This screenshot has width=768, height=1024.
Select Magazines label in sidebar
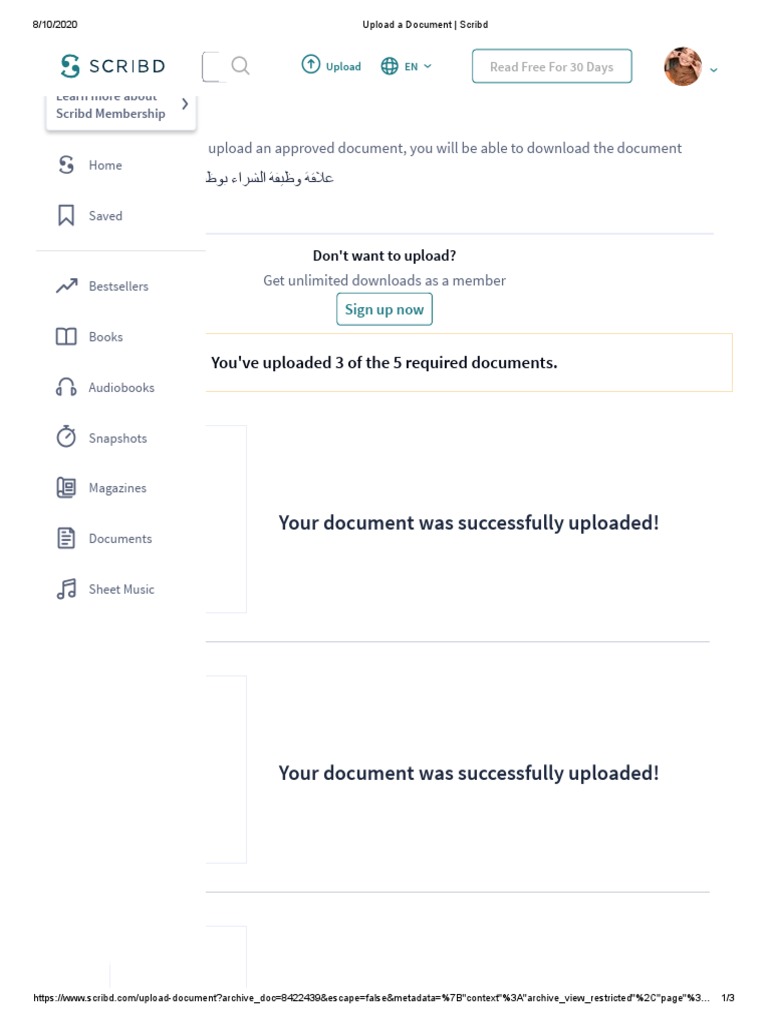(118, 488)
